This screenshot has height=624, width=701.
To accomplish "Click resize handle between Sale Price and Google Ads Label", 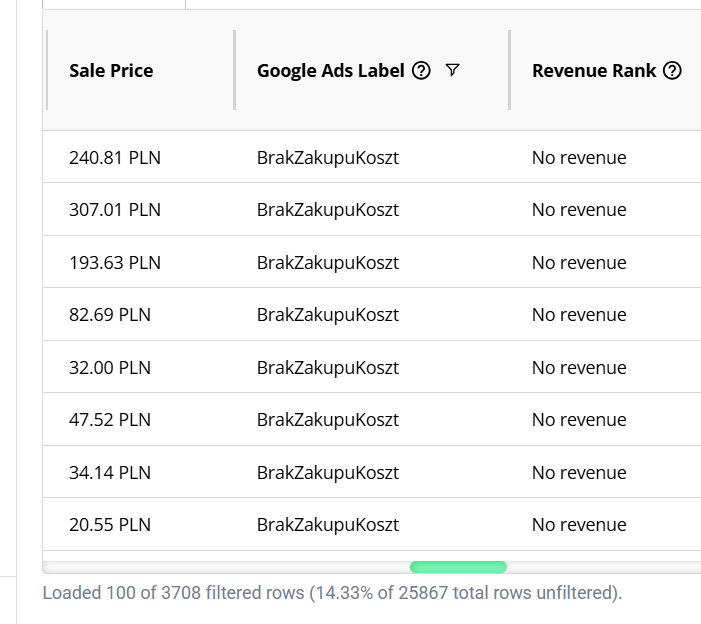I will tap(235, 70).
